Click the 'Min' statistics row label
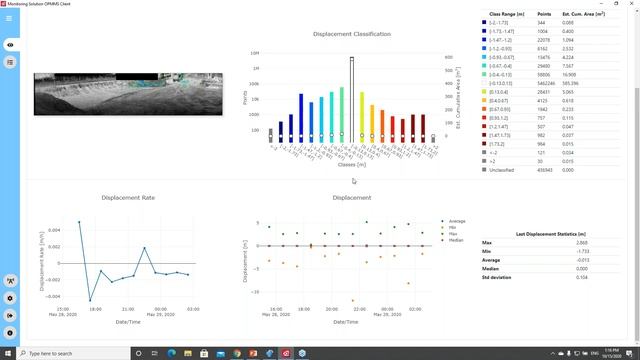Screen dimensions: 640x360 pyautogui.click(x=486, y=251)
